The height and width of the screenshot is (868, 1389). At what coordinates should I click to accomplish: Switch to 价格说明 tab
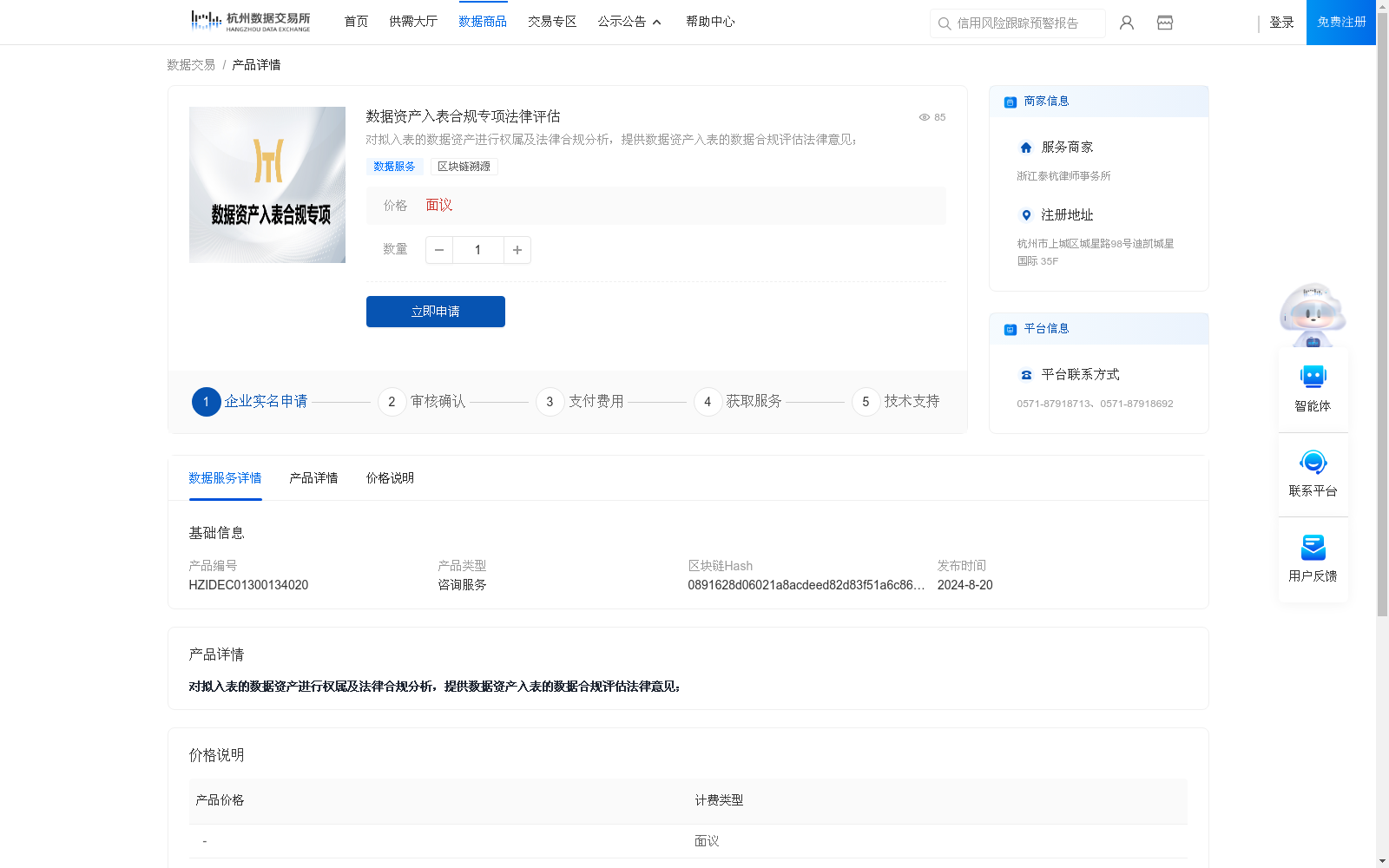click(x=390, y=478)
